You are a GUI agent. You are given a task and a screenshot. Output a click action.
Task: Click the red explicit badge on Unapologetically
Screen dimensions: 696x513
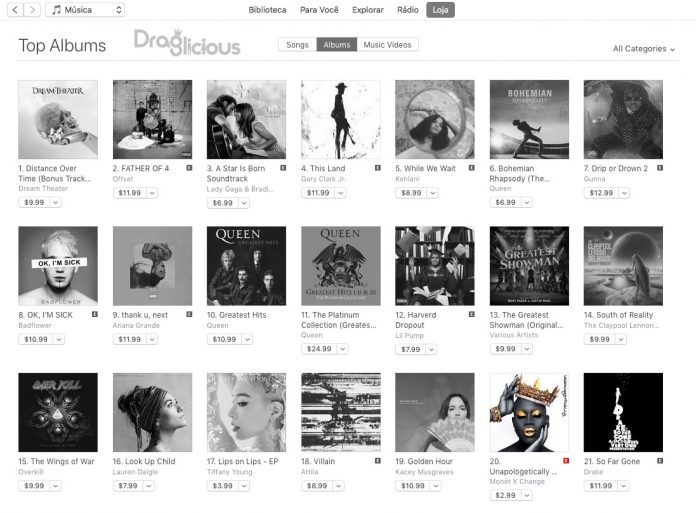[x=566, y=461]
